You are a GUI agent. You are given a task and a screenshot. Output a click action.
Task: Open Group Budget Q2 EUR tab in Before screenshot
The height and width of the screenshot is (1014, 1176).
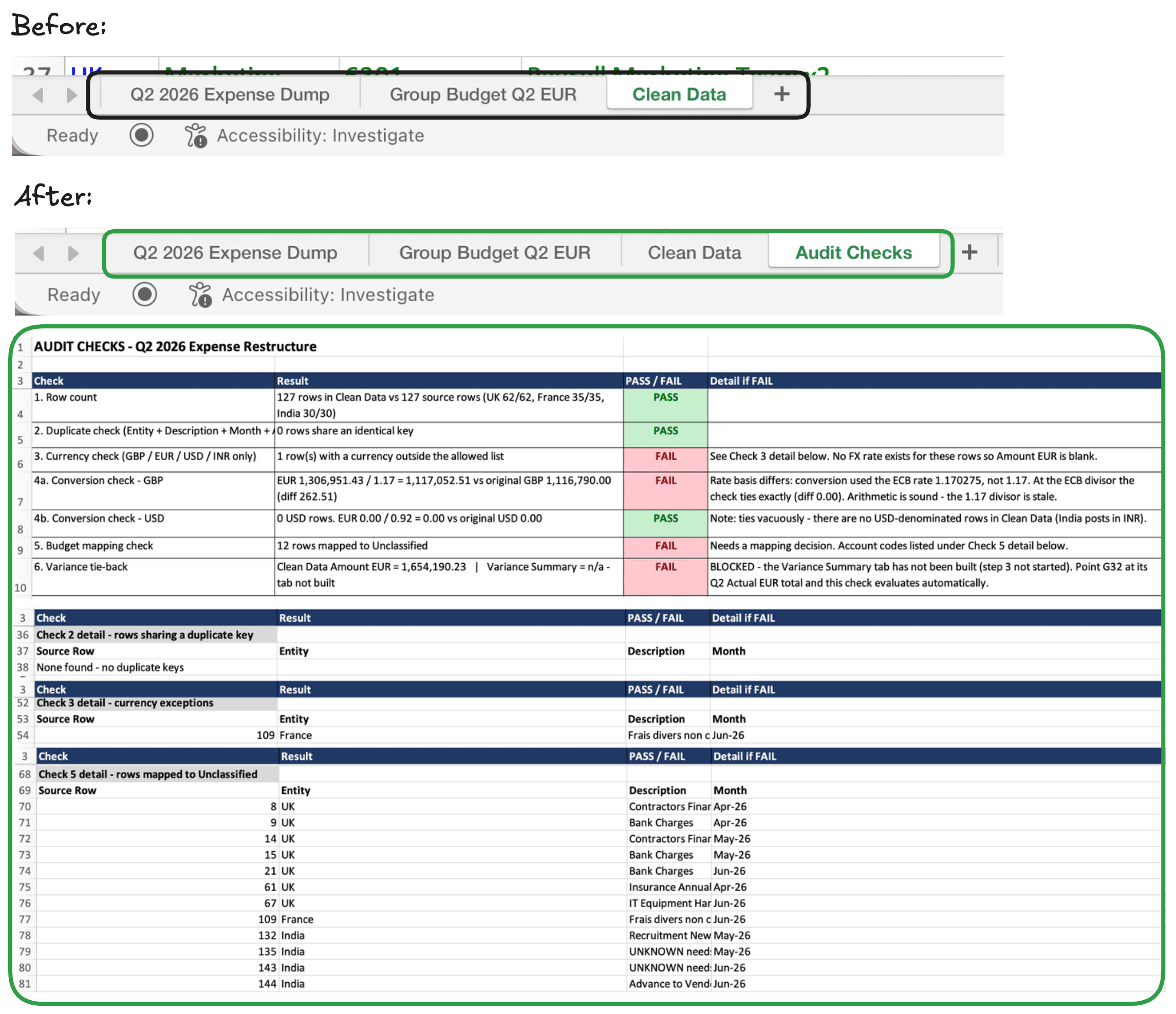click(483, 94)
